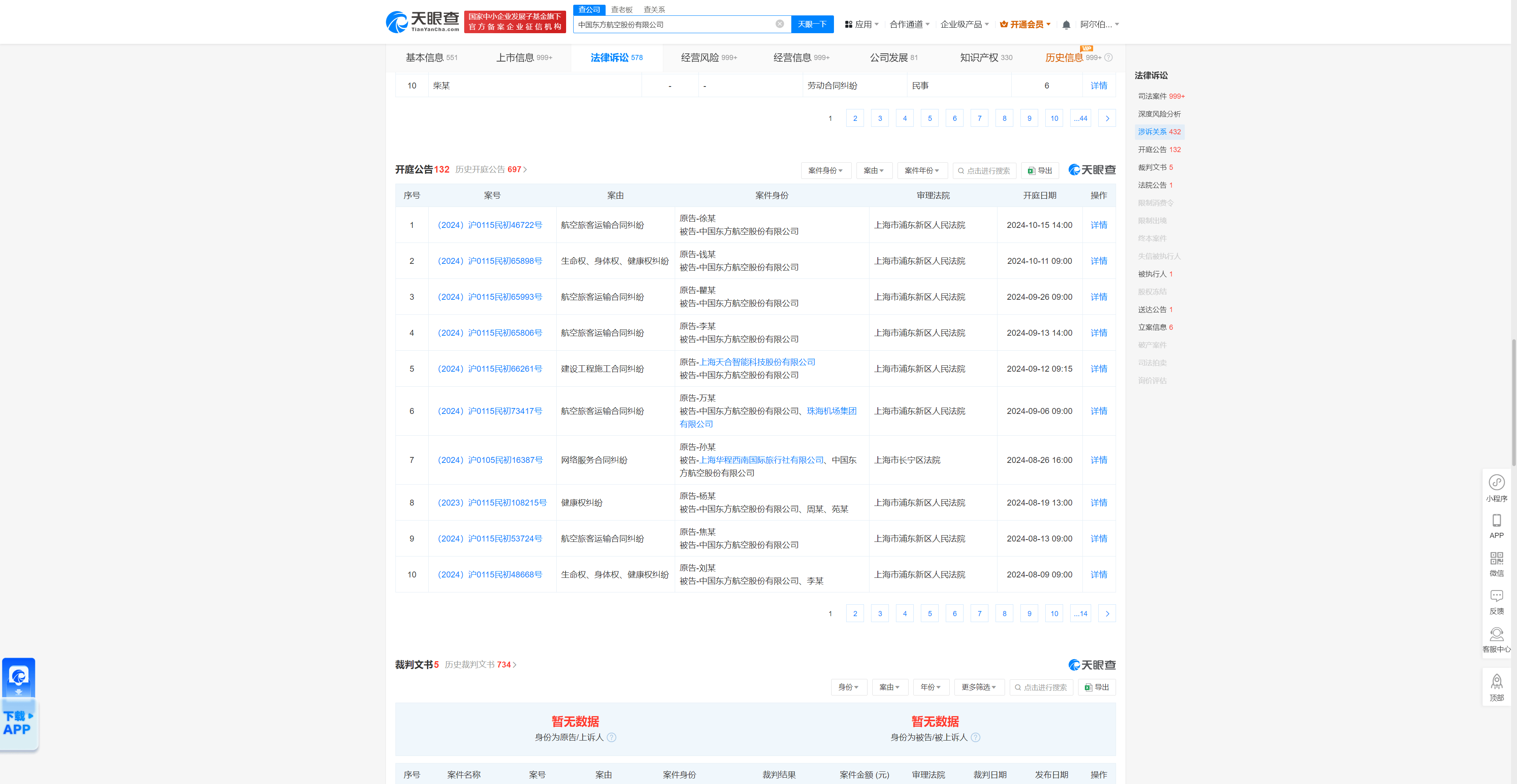Open 案由 filter in 开庭公告
Image resolution: width=1517 pixels, height=784 pixels.
[874, 171]
